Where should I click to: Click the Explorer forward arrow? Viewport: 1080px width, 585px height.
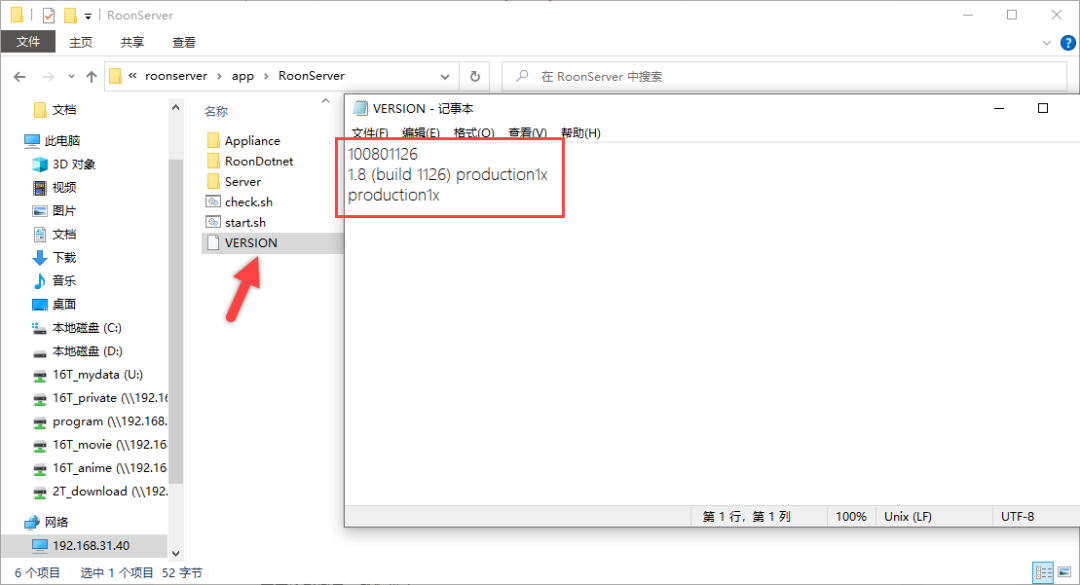click(48, 76)
